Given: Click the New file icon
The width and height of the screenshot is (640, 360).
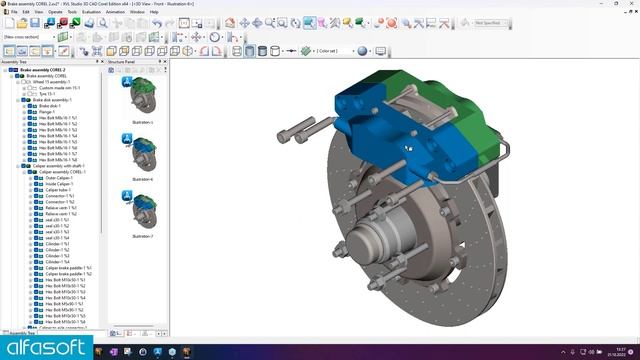Looking at the screenshot, I should [9, 23].
